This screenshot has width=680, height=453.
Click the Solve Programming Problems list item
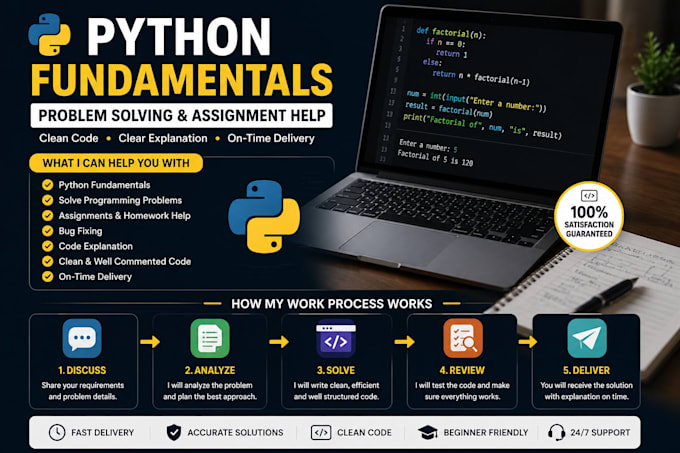pyautogui.click(x=120, y=200)
